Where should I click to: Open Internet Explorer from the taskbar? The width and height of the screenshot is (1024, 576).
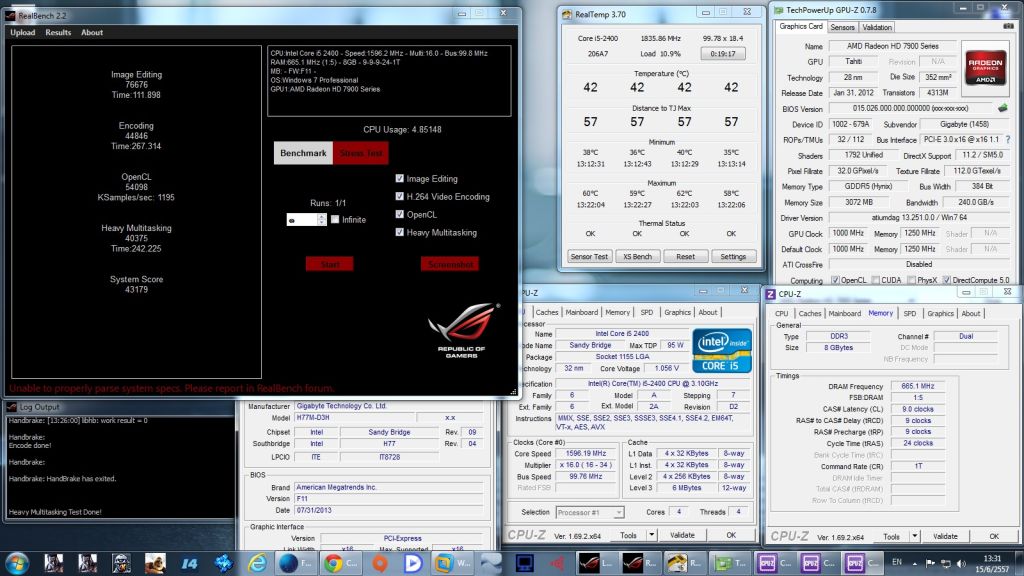(x=257, y=562)
